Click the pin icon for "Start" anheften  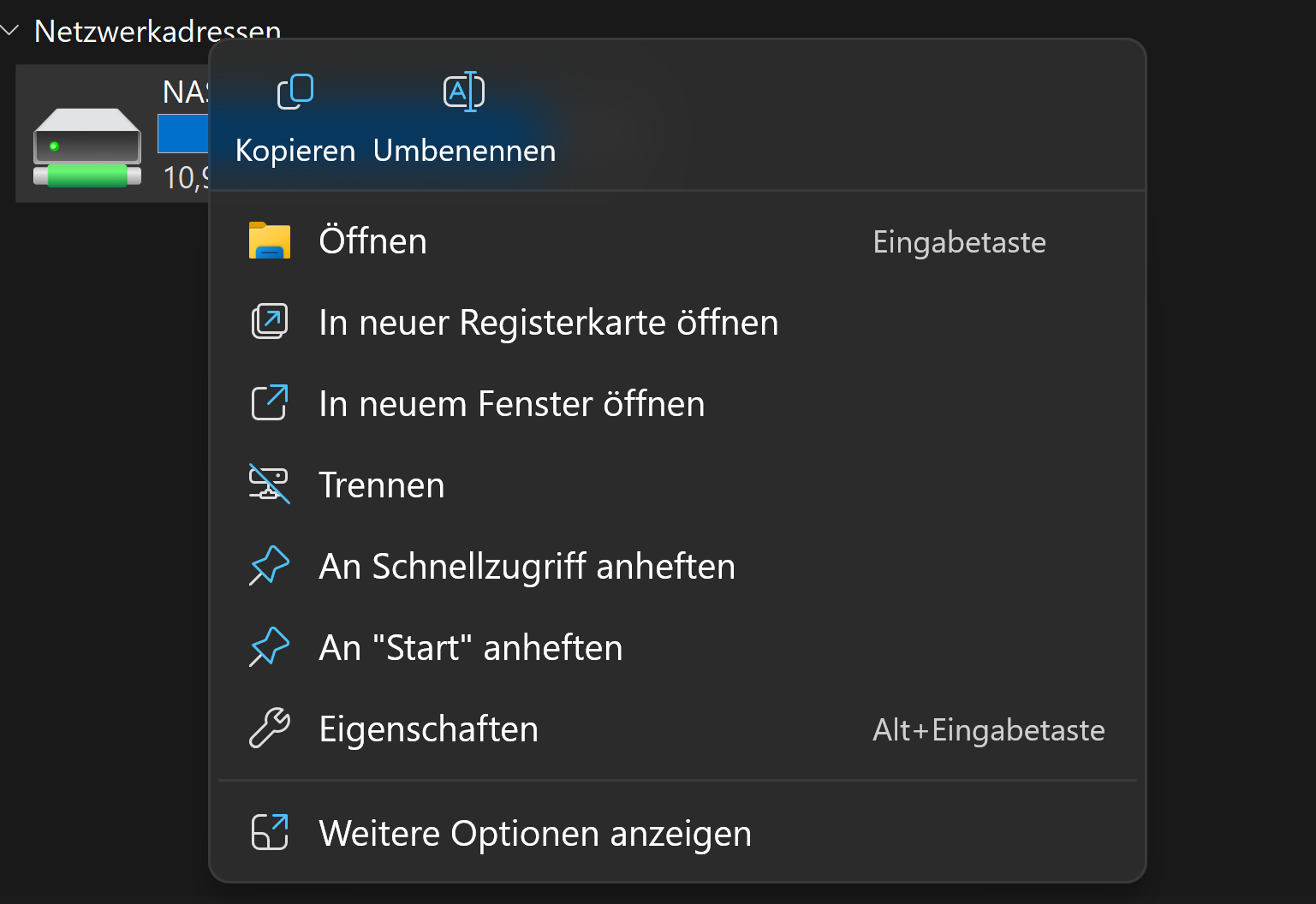pyautogui.click(x=270, y=647)
